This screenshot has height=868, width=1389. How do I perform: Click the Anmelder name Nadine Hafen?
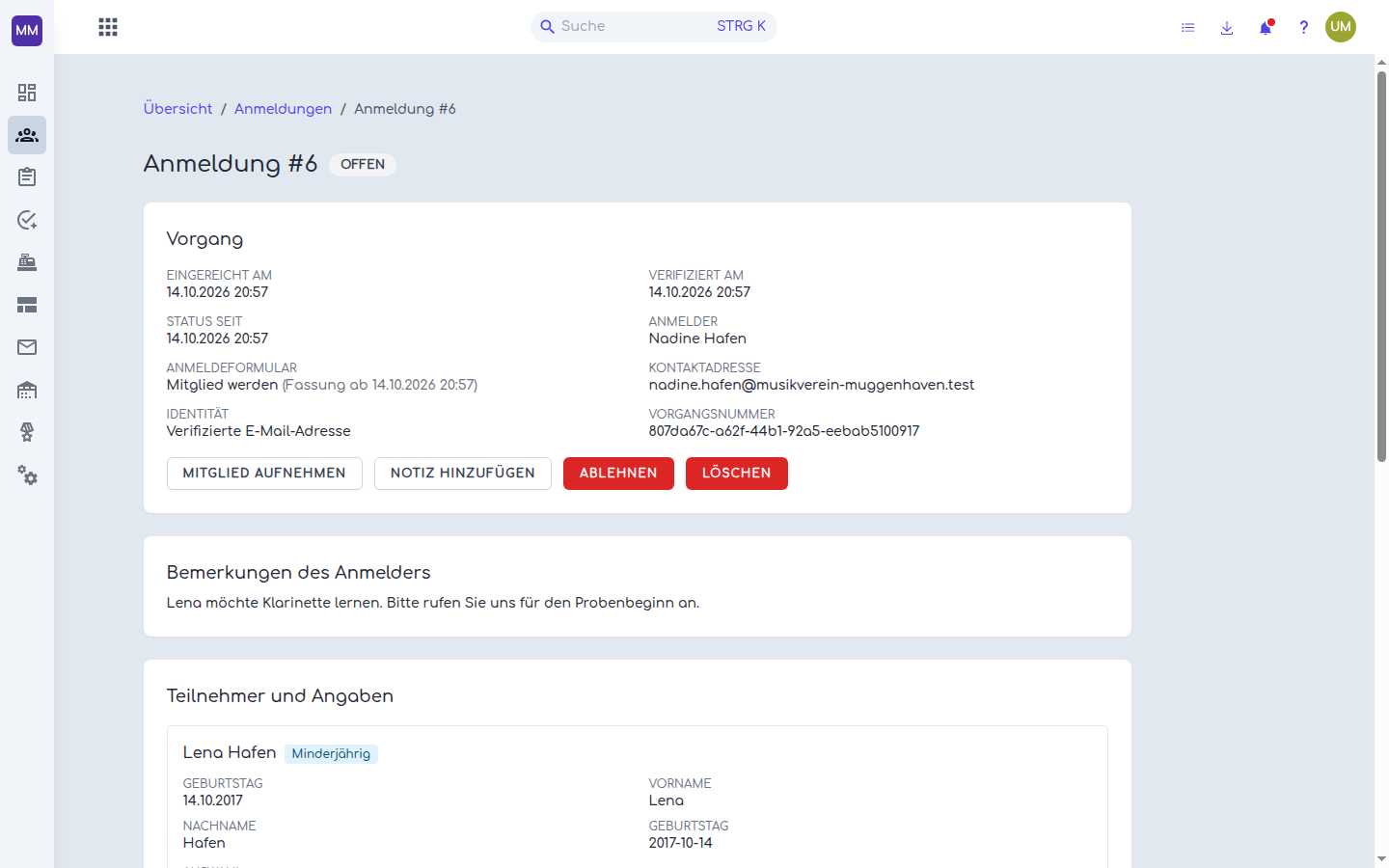(x=697, y=339)
